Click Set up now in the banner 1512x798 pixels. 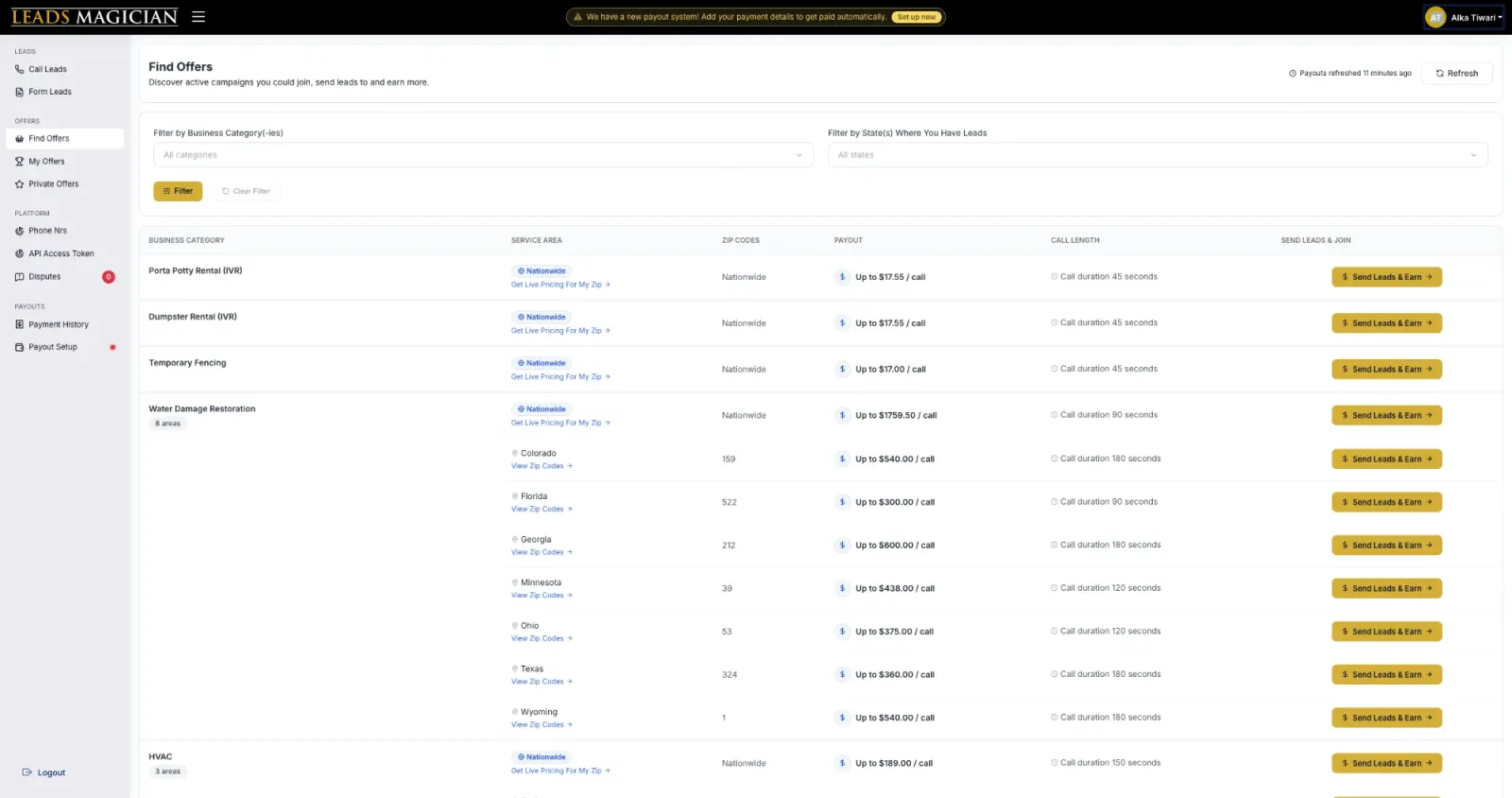(x=917, y=17)
